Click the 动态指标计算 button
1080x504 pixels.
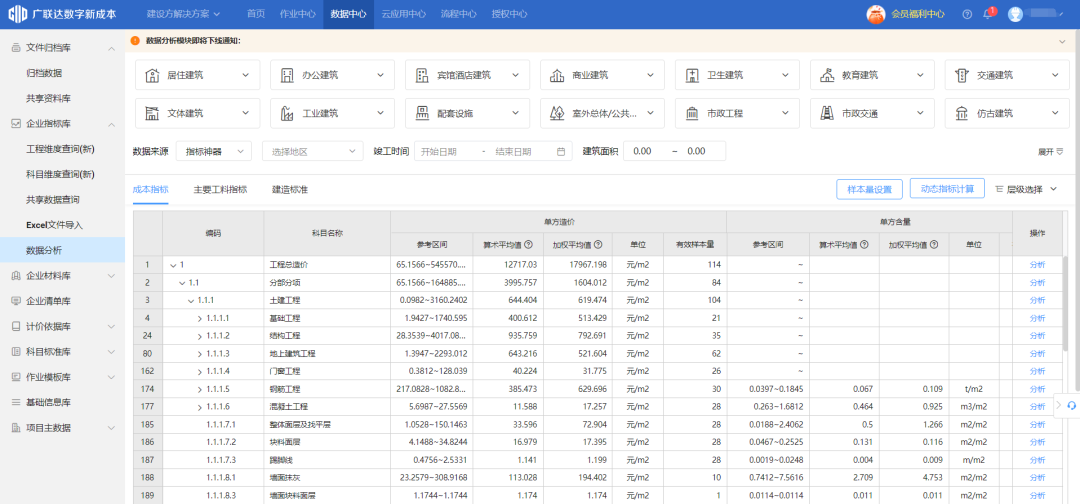947,189
